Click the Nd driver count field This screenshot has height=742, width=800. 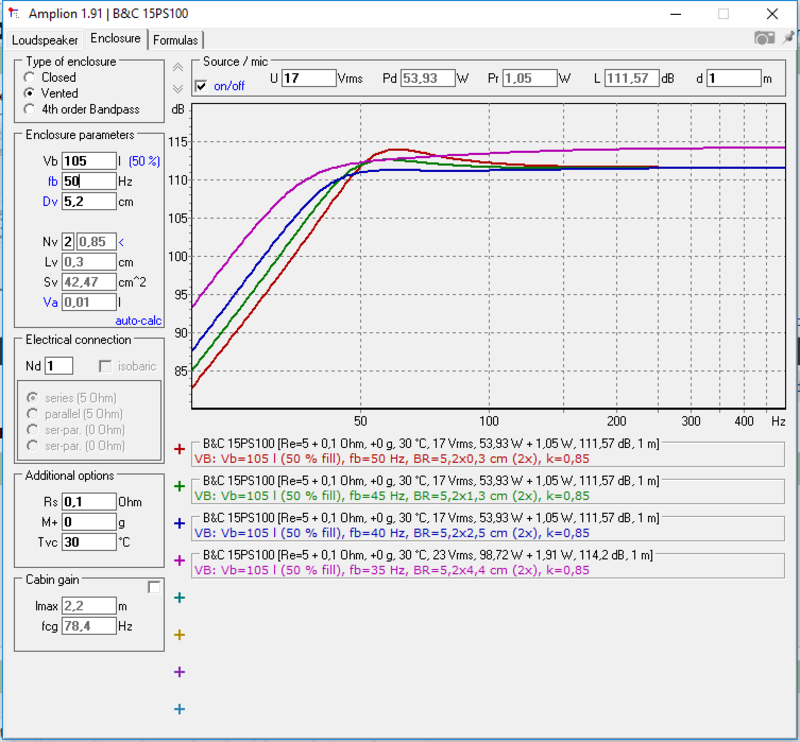tap(59, 366)
